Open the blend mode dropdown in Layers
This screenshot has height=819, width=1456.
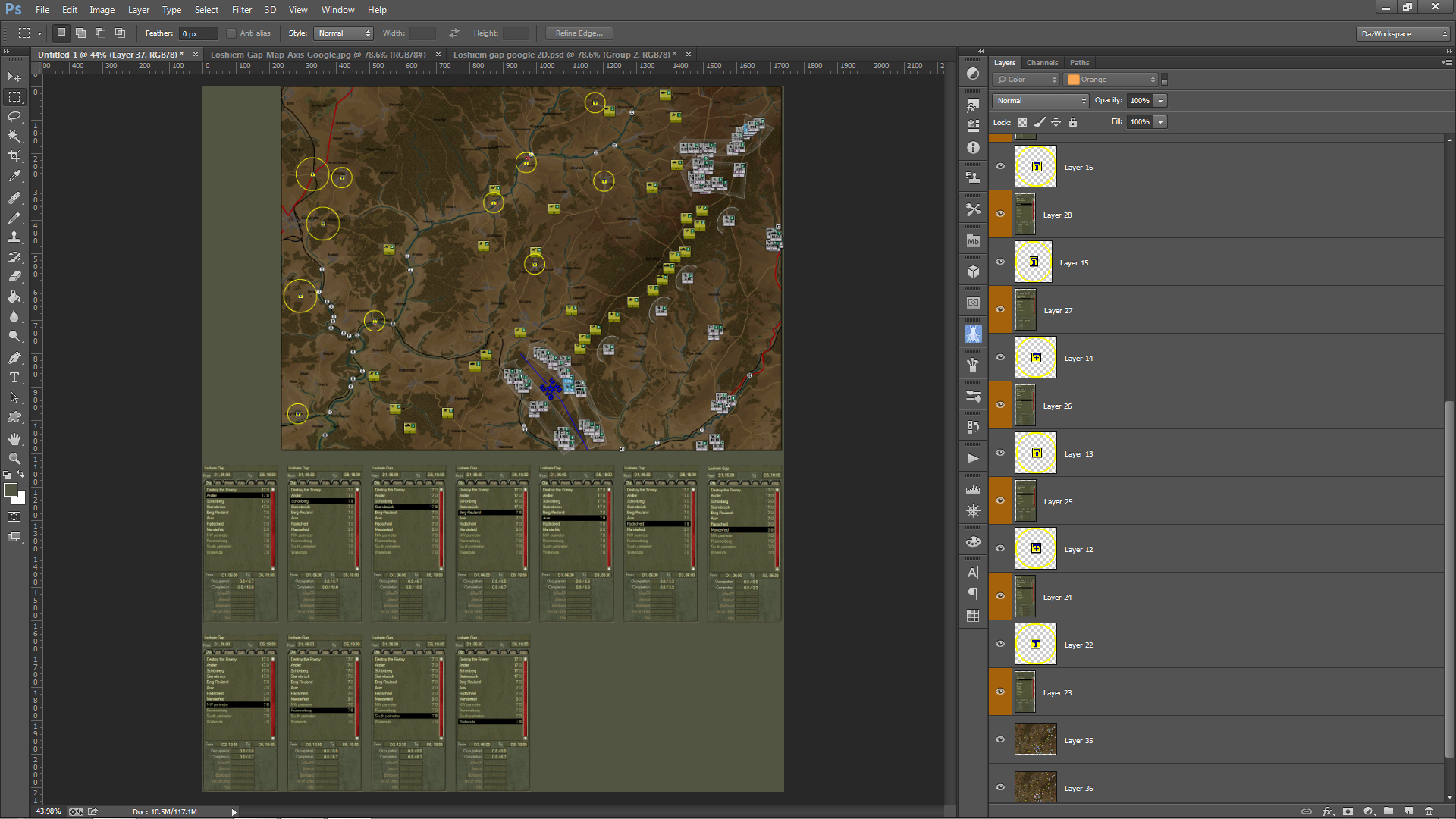(1040, 101)
